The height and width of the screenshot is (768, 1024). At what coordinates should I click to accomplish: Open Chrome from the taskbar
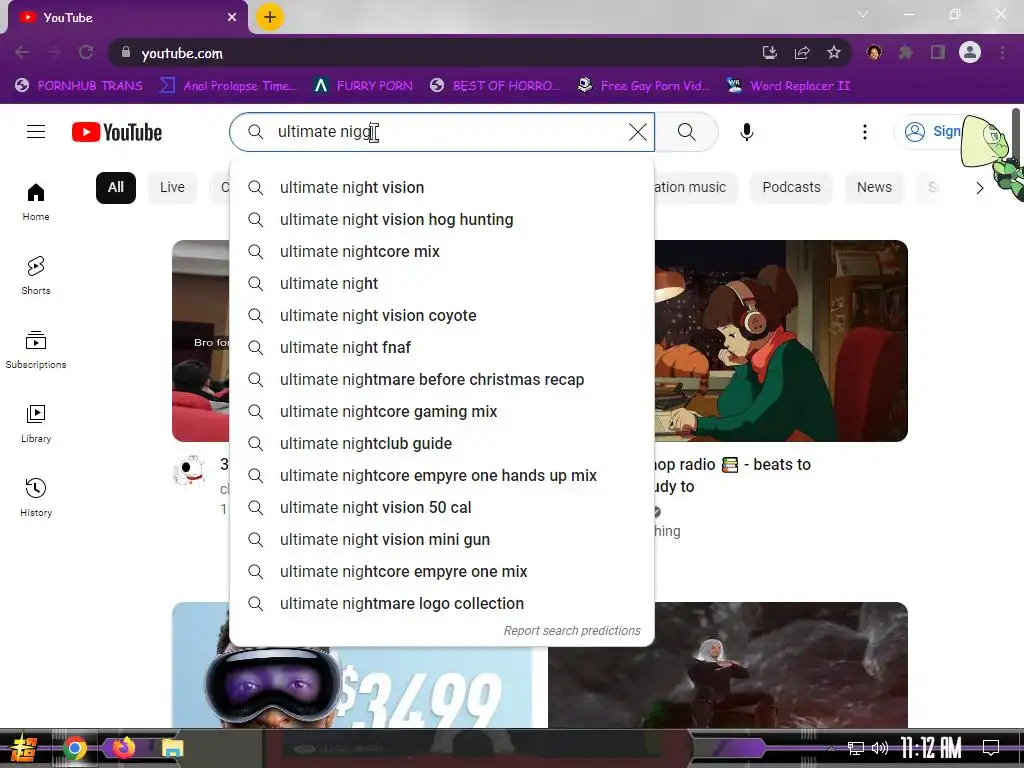[74, 748]
